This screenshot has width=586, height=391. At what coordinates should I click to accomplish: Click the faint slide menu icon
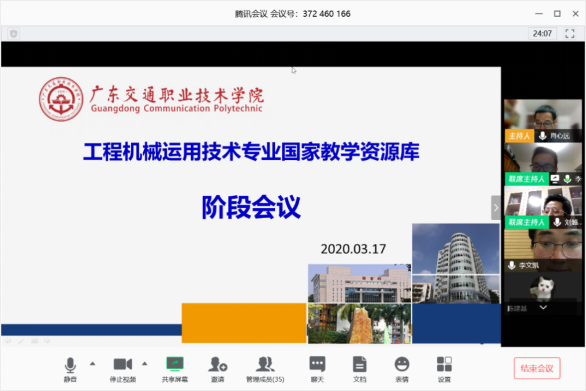(34, 341)
